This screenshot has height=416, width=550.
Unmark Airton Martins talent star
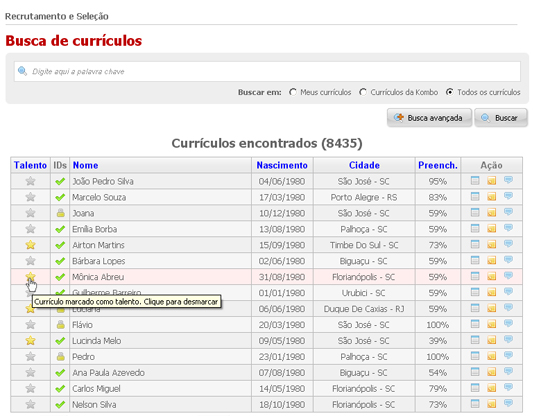pyautogui.click(x=31, y=244)
